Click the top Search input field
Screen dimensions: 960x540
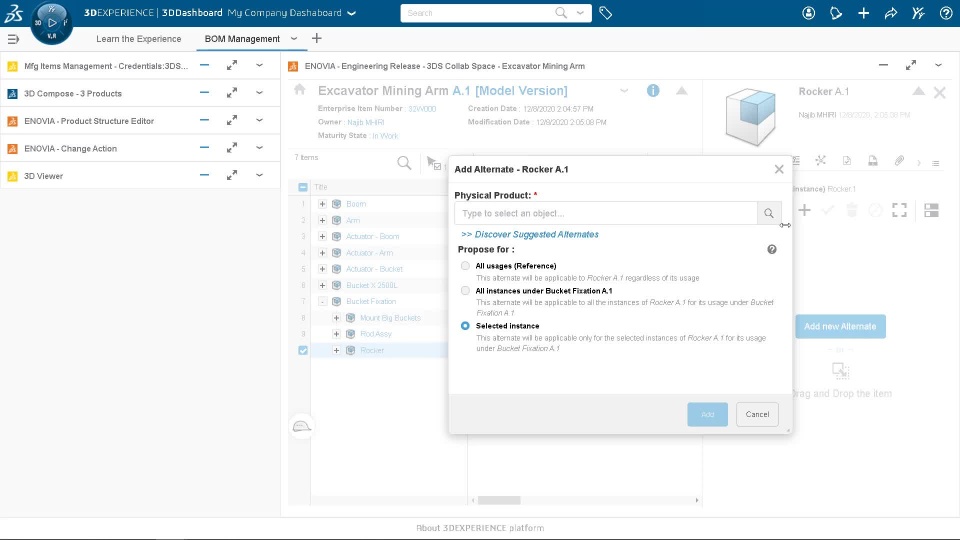478,13
